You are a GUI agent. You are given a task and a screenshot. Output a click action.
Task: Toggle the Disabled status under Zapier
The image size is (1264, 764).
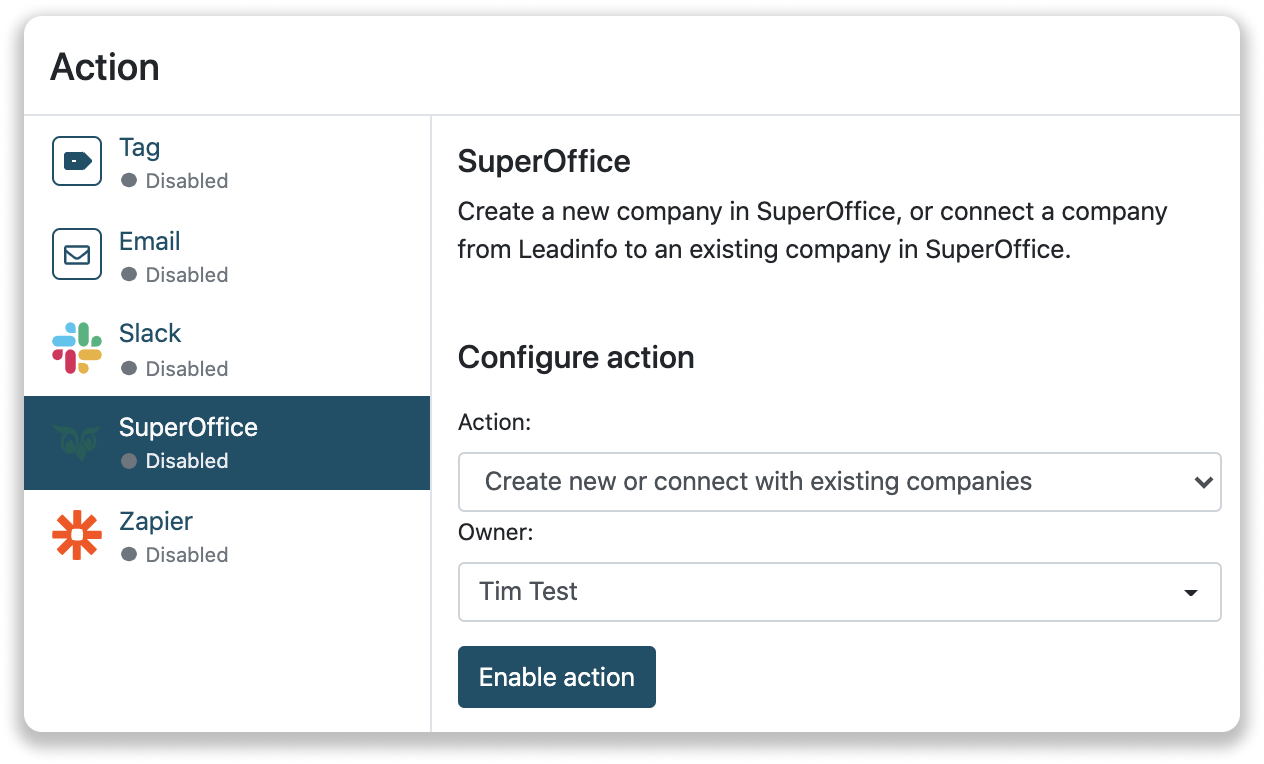pos(131,555)
